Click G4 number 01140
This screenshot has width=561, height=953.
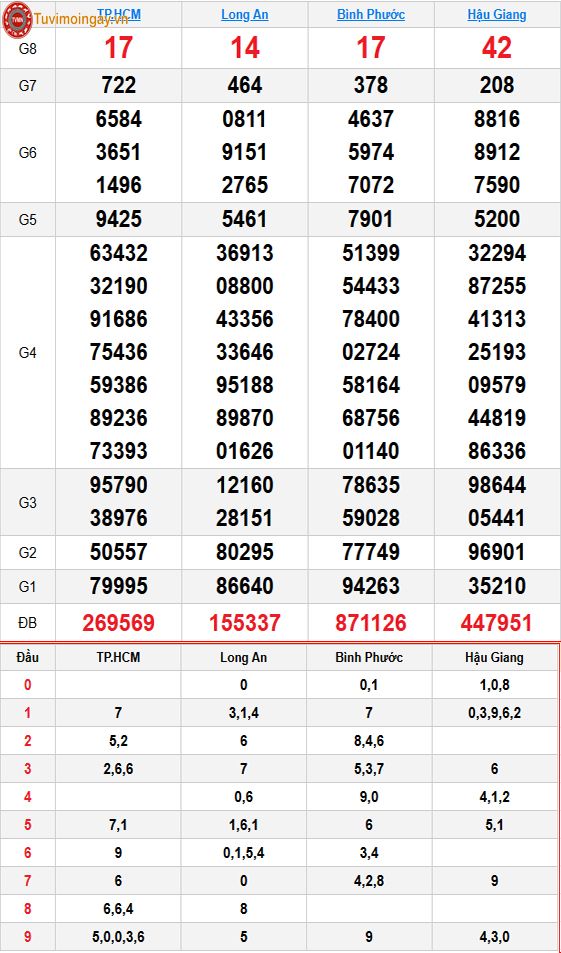tap(371, 452)
